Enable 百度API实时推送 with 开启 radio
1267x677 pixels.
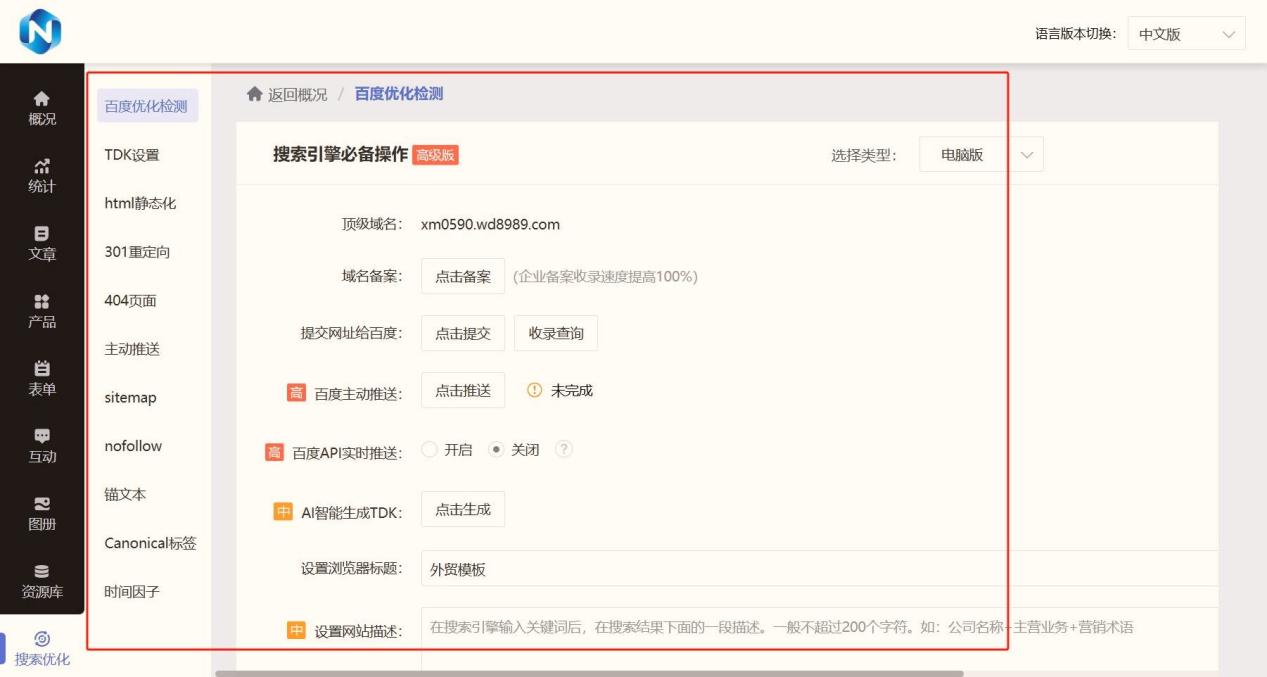pos(431,450)
